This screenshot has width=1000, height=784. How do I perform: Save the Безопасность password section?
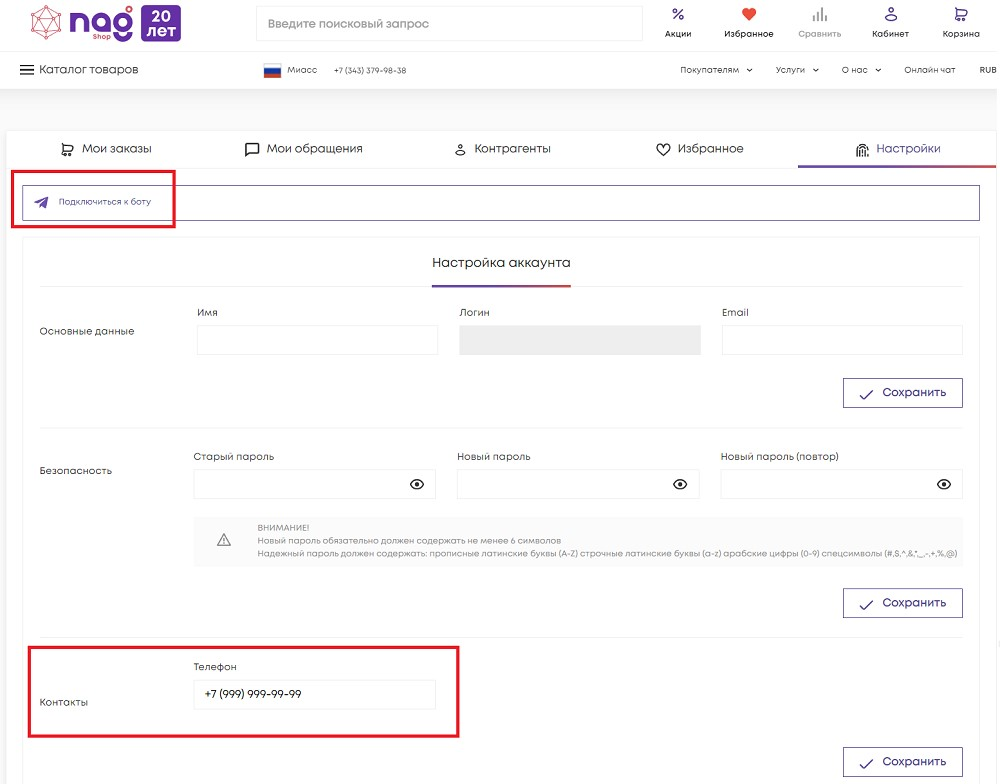tap(902, 603)
